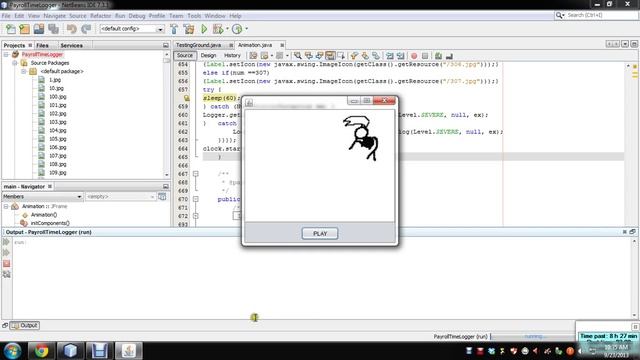Collapse the Source Packages node
640x360 pixels.
tap(15, 63)
